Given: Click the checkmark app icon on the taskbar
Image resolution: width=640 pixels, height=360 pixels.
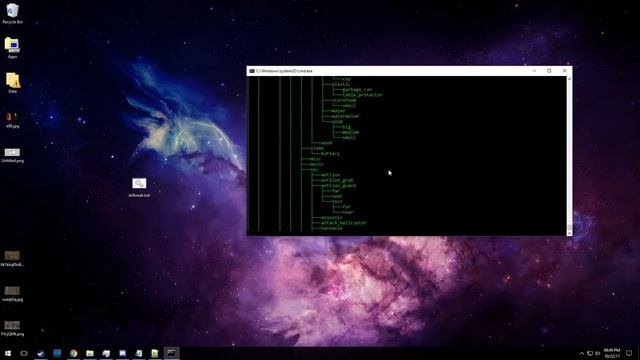Looking at the screenshot, I should click(40, 353).
